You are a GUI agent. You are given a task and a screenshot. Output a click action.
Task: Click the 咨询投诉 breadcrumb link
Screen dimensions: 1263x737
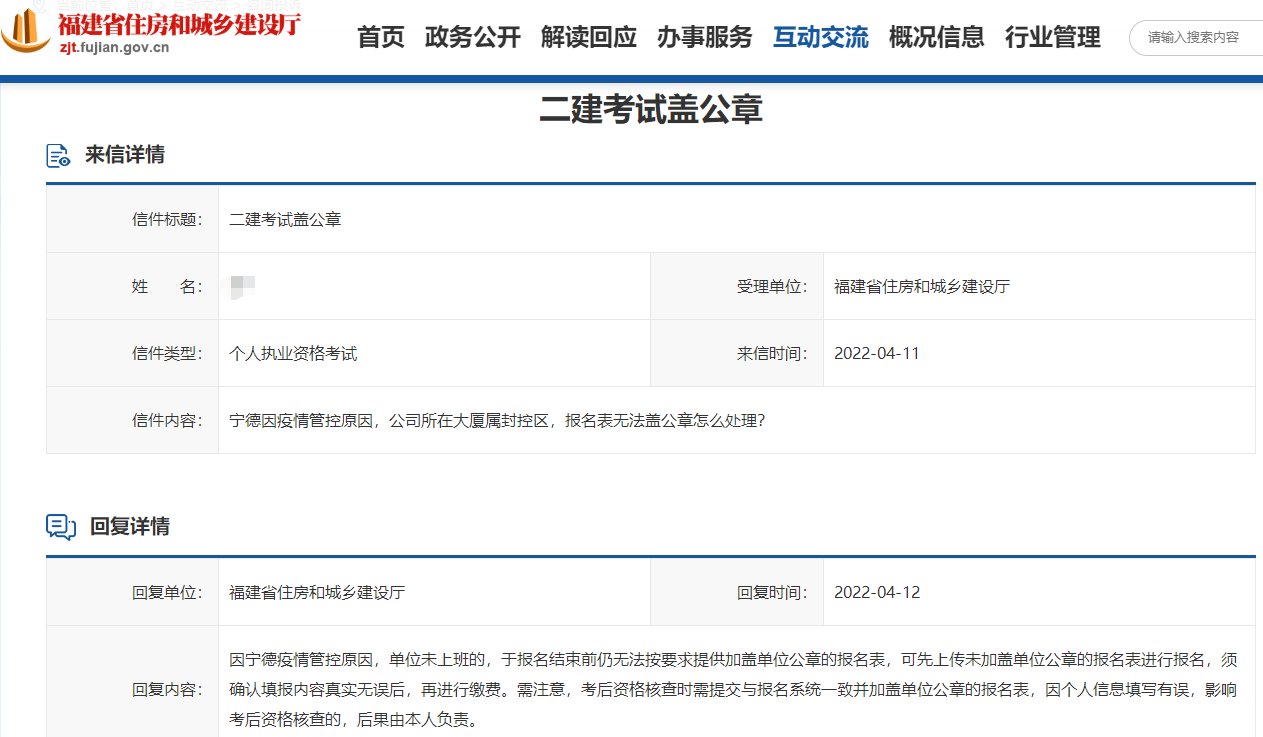pos(277,5)
